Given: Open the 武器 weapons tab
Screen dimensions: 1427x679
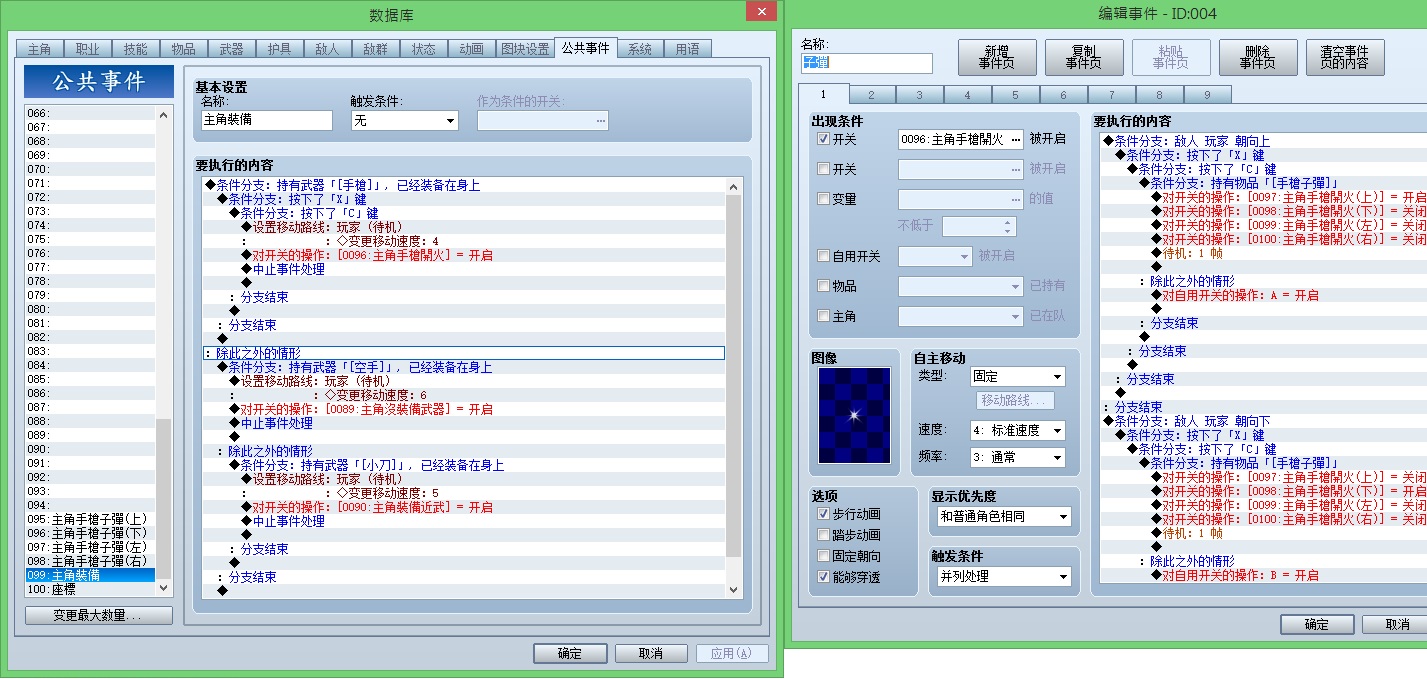Looking at the screenshot, I should coord(231,49).
